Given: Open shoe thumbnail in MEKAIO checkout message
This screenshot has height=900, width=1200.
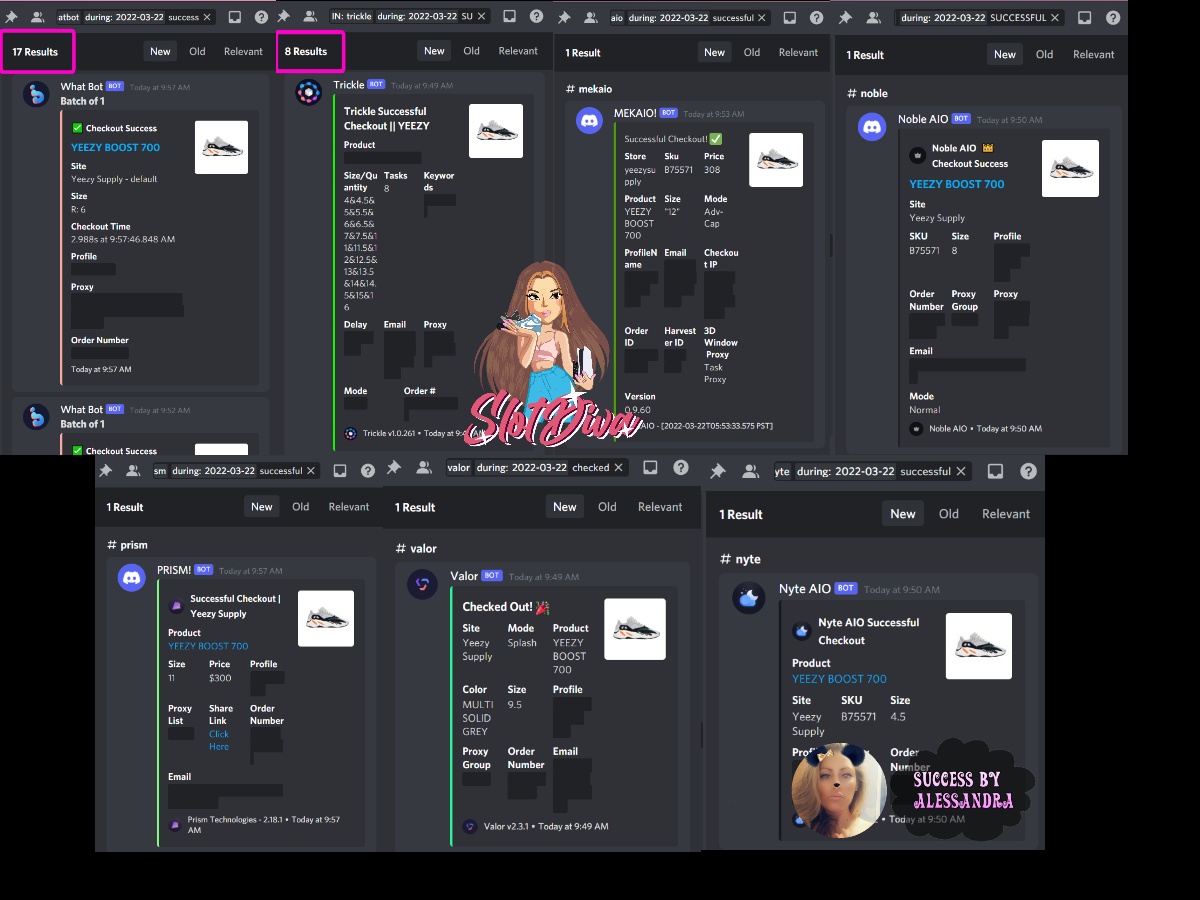Looking at the screenshot, I should (x=776, y=160).
